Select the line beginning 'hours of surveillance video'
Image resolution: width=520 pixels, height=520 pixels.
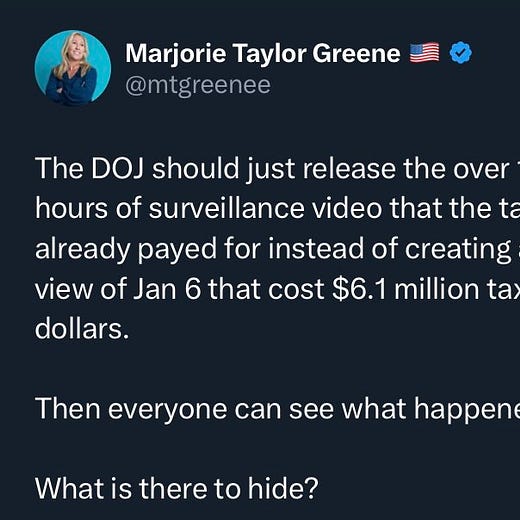277,209
